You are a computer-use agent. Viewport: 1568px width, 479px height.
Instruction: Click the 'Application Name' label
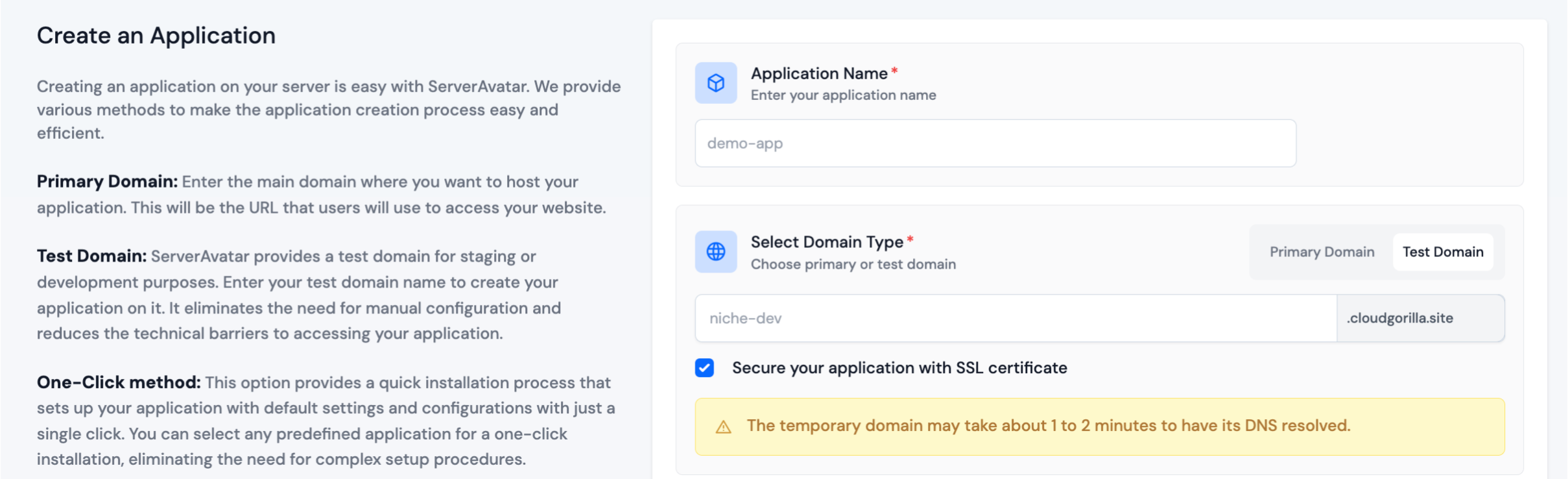819,73
